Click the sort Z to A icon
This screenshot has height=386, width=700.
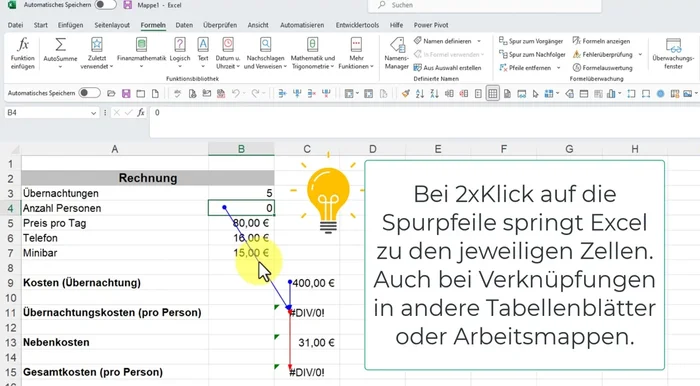[434, 93]
